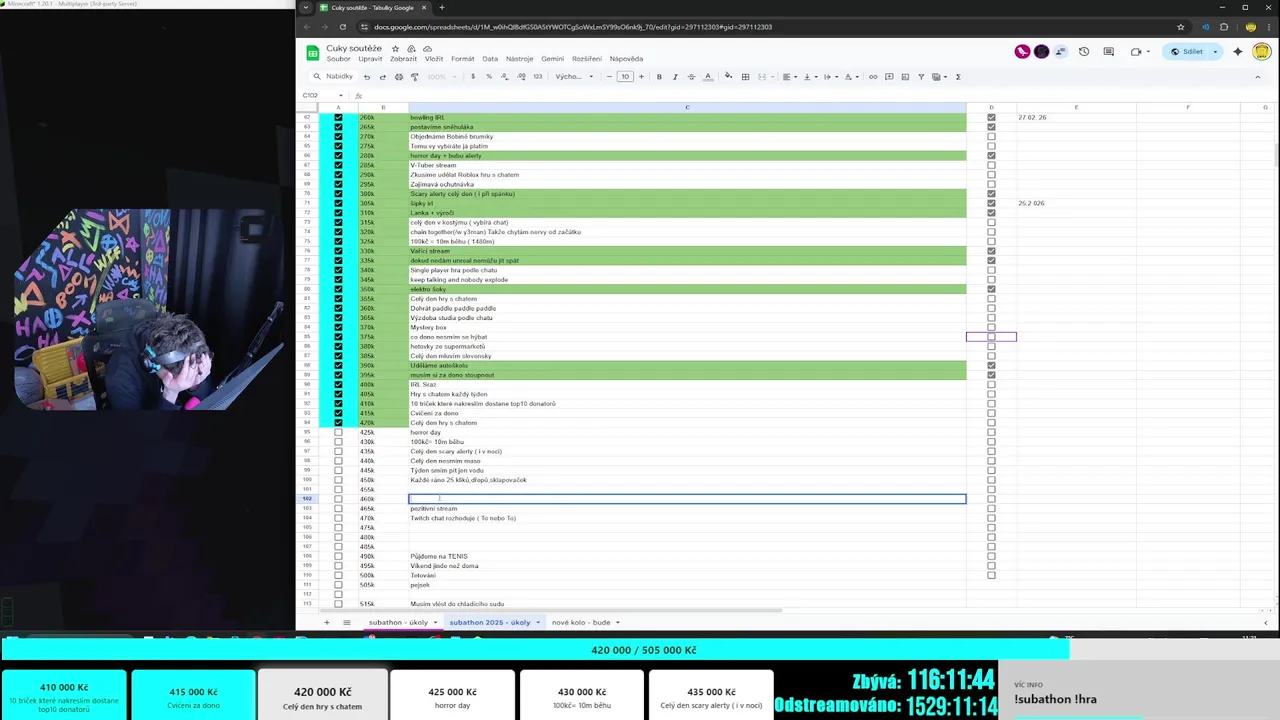The image size is (1280, 720).
Task: Click the Nabídky search menus button
Action: click(x=333, y=77)
